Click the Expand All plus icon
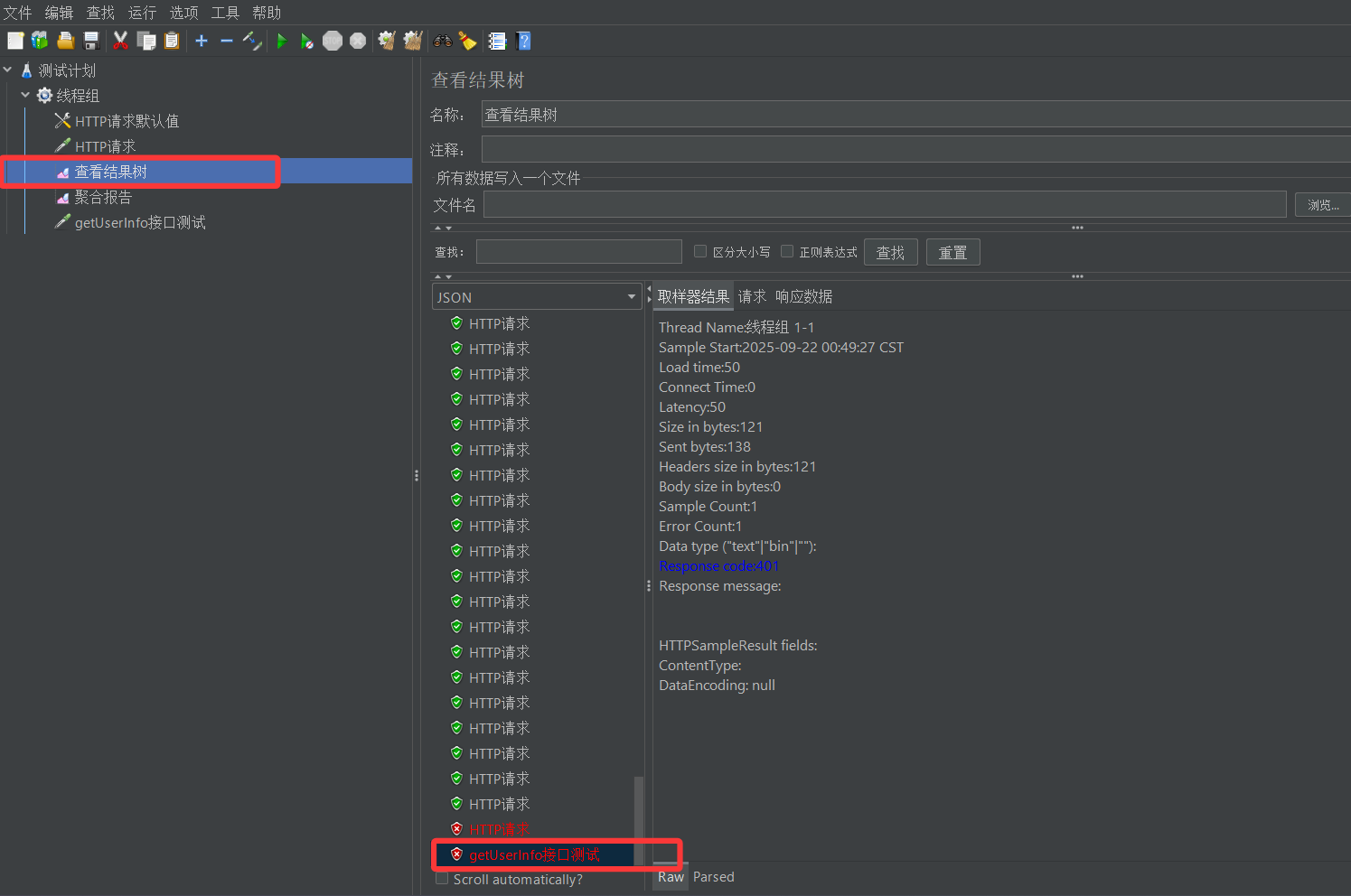1351x896 pixels. (x=202, y=41)
